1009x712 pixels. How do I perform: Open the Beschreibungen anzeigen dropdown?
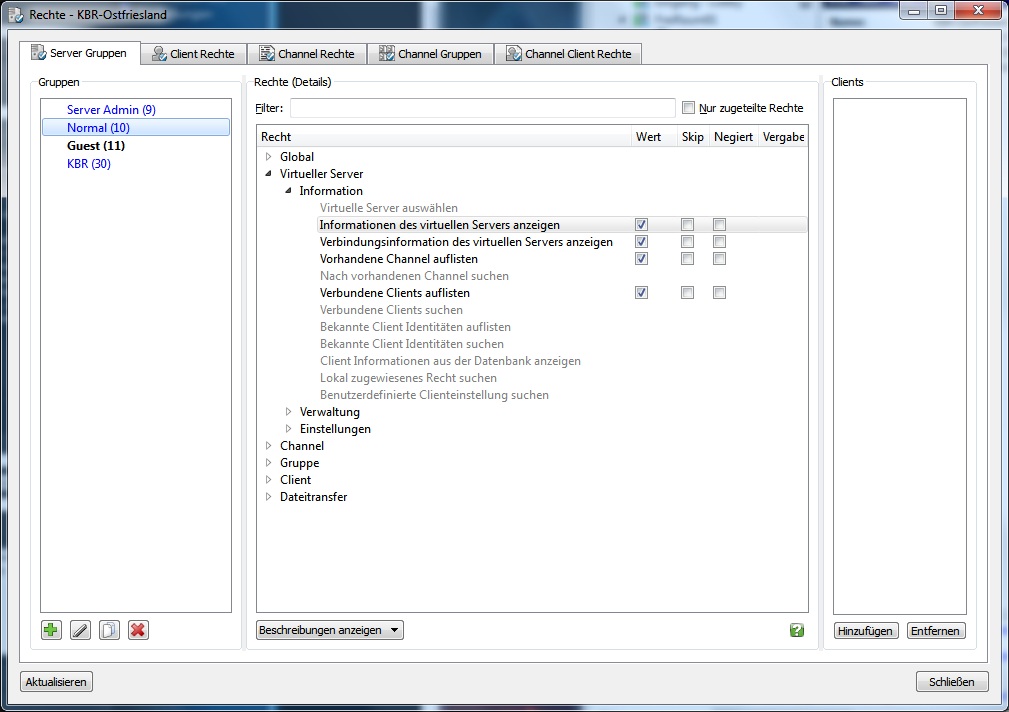pyautogui.click(x=330, y=630)
